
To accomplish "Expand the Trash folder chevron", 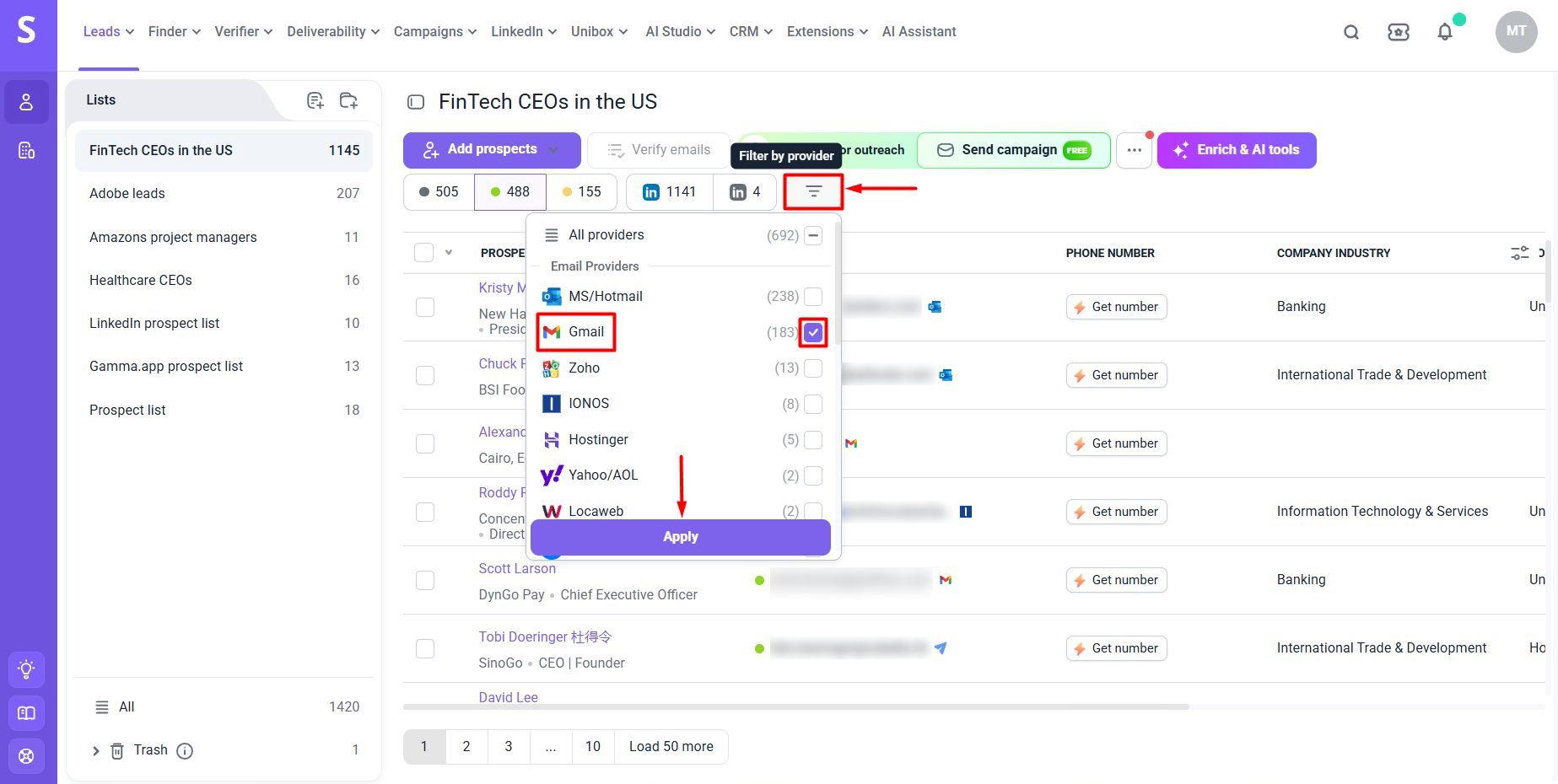I will tap(95, 750).
